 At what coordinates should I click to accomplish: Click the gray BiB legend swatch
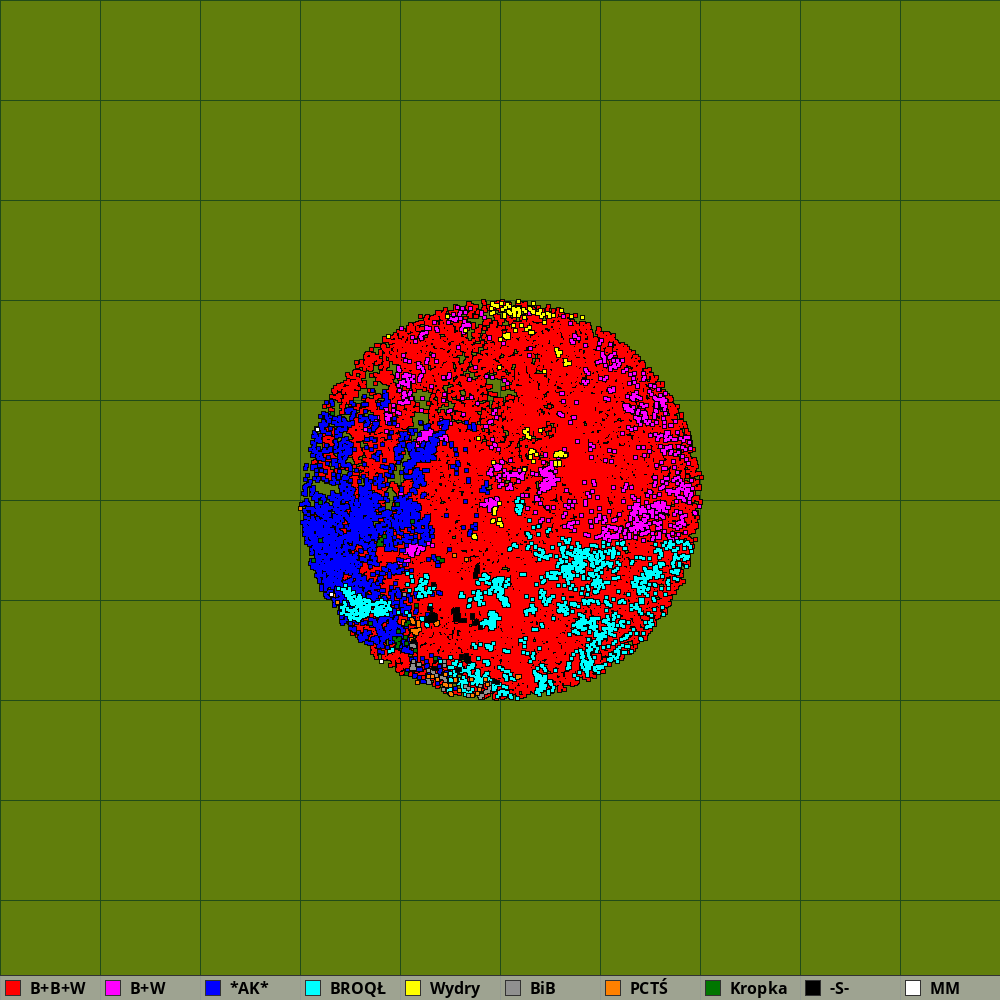[x=513, y=988]
